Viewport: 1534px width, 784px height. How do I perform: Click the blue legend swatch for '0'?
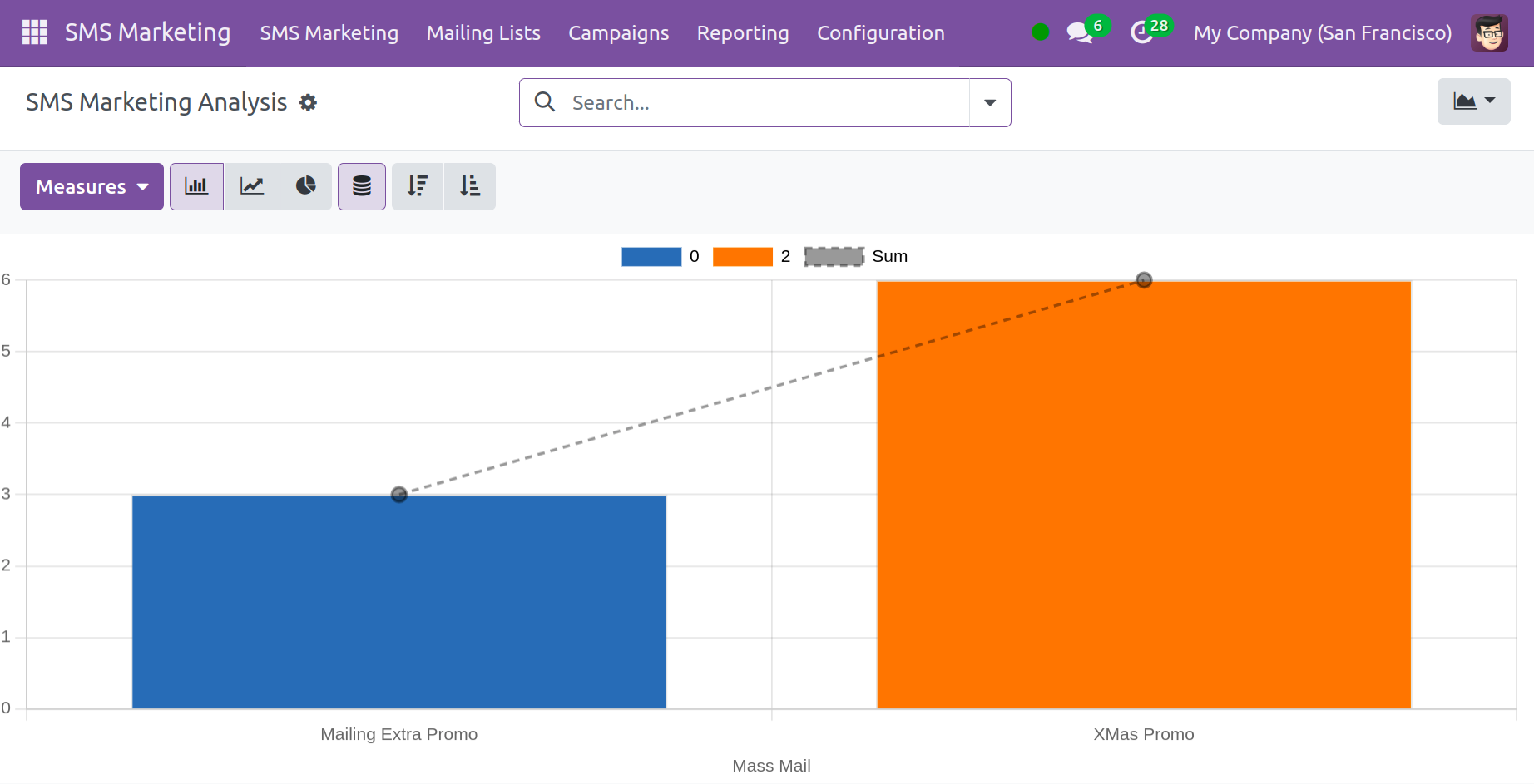651,257
